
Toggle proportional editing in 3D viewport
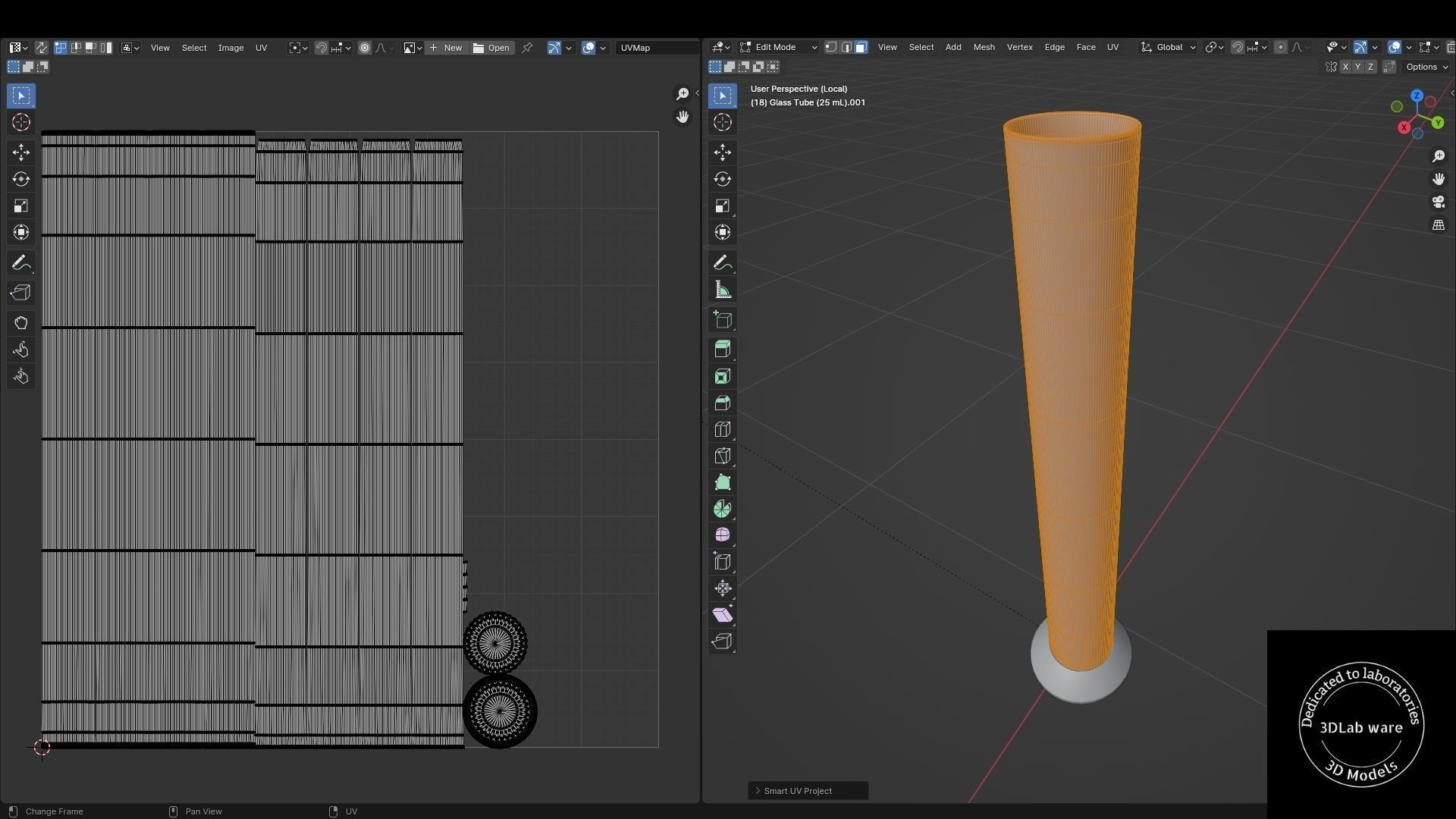click(1281, 47)
